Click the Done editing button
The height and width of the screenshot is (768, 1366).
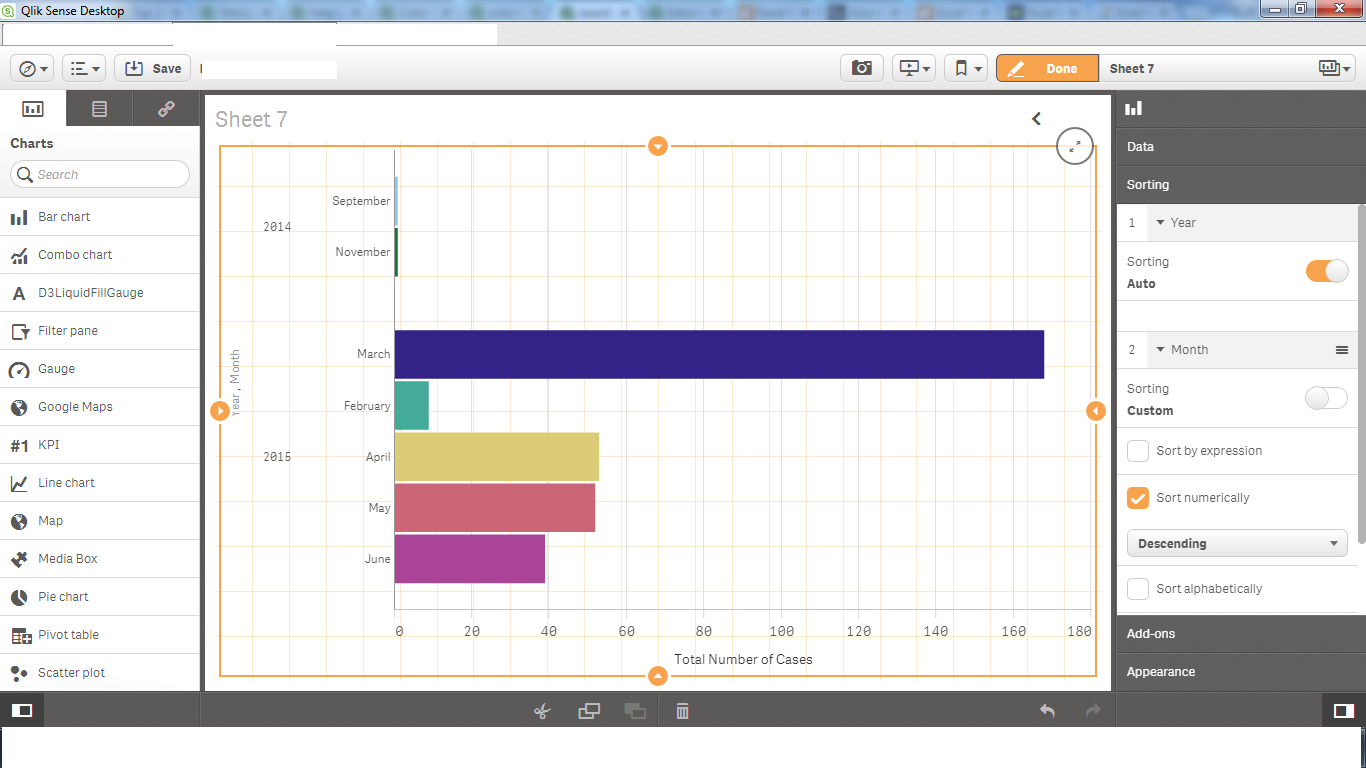[1047, 68]
